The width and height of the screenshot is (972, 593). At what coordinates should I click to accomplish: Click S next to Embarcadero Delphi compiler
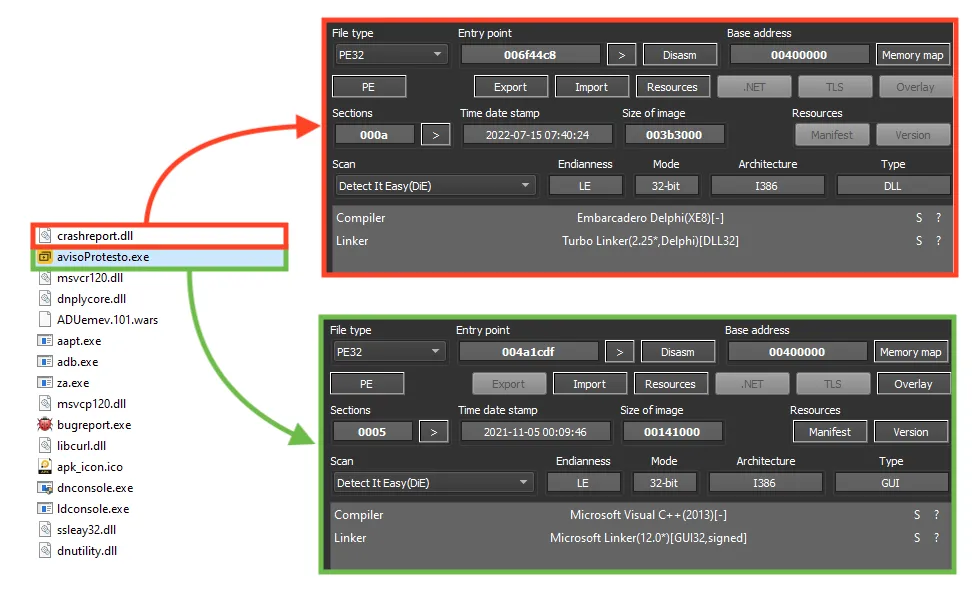[x=919, y=217]
